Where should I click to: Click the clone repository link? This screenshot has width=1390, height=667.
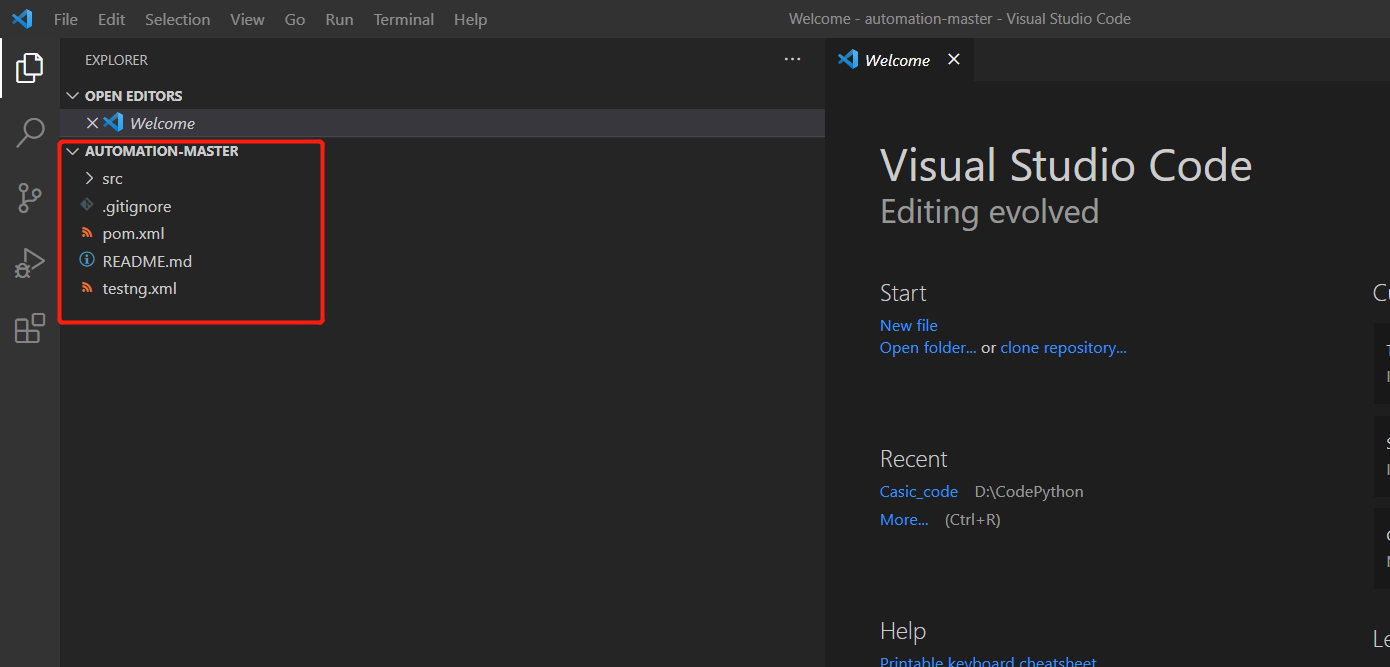[1063, 347]
